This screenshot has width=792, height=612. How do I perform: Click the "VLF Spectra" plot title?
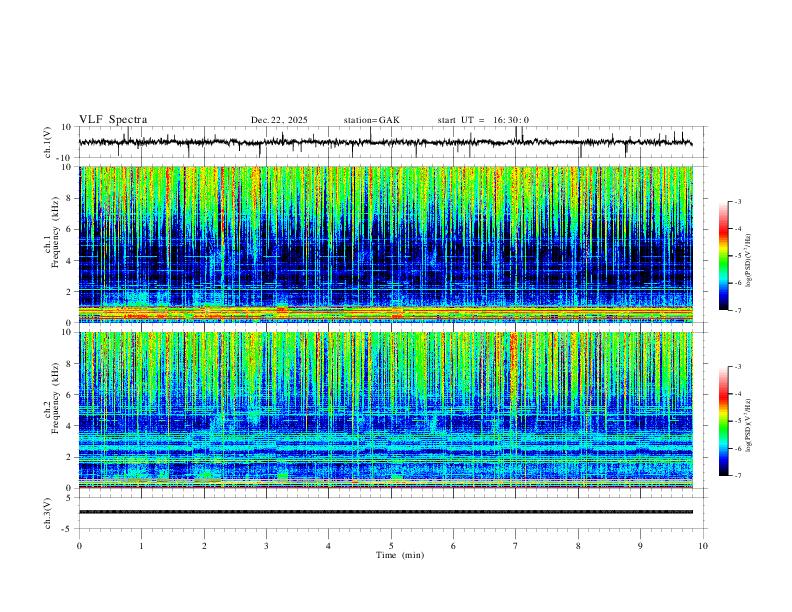pos(113,120)
